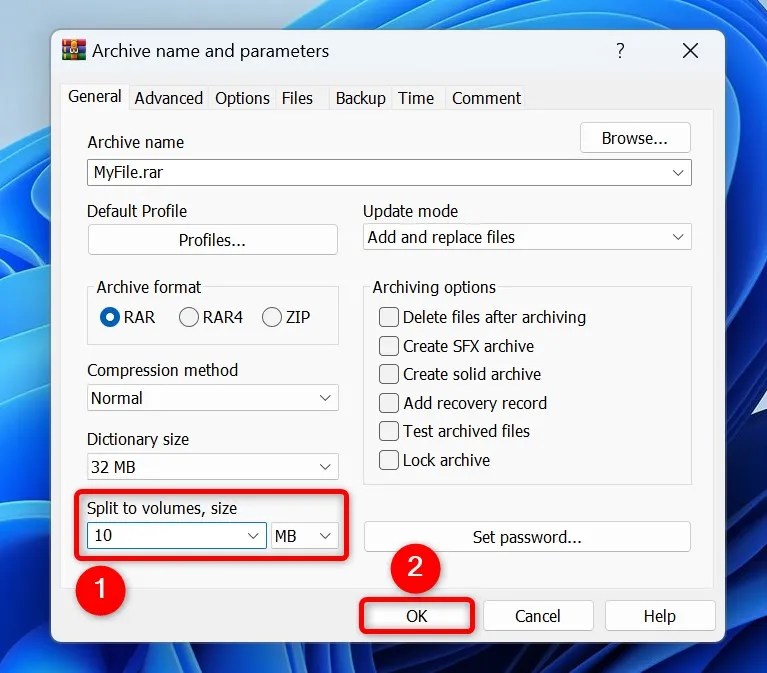Open the MB unit dropdown
Screen dimensions: 767x673
(304, 536)
